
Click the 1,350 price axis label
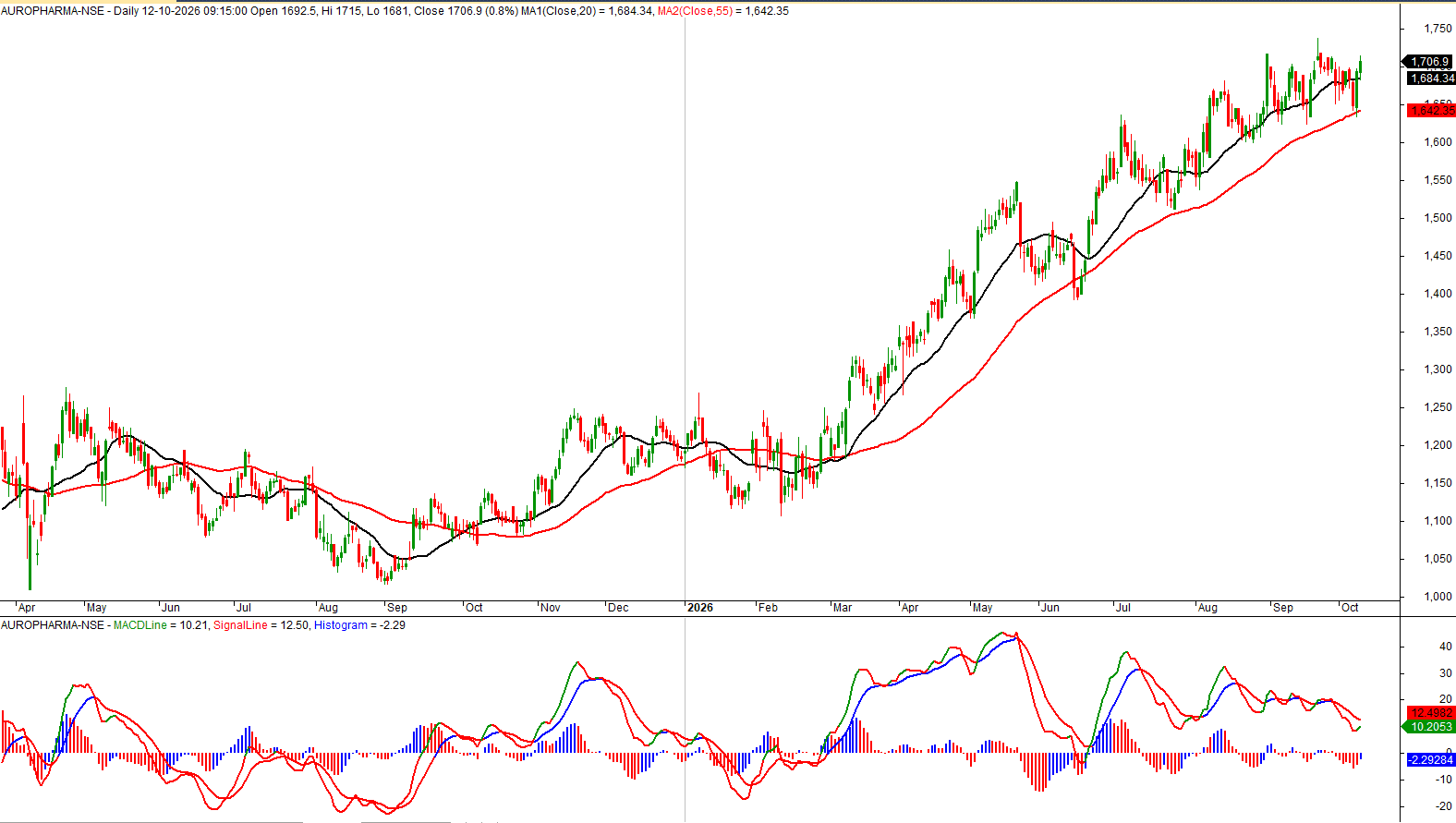coord(1438,332)
